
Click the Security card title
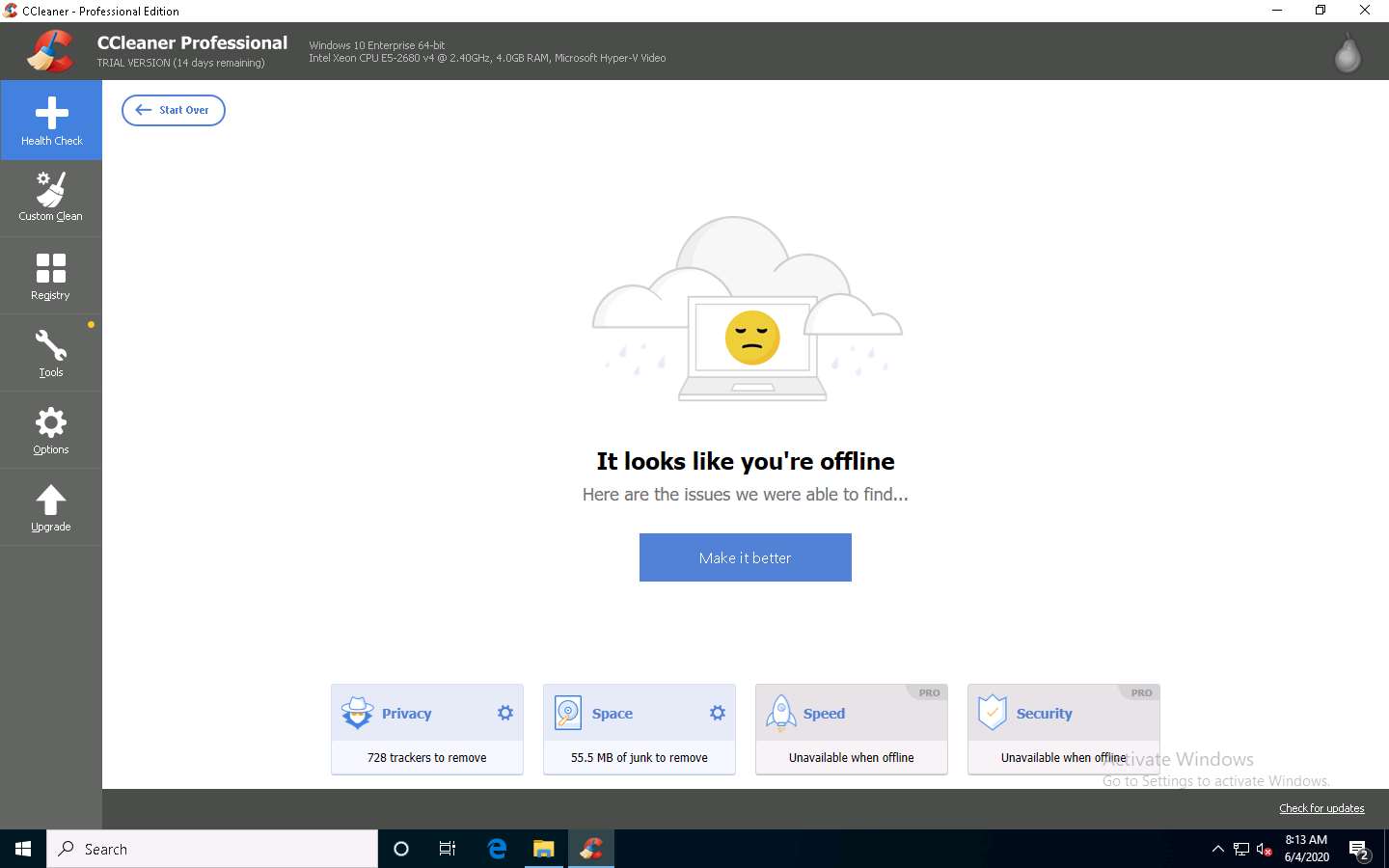(x=1044, y=714)
